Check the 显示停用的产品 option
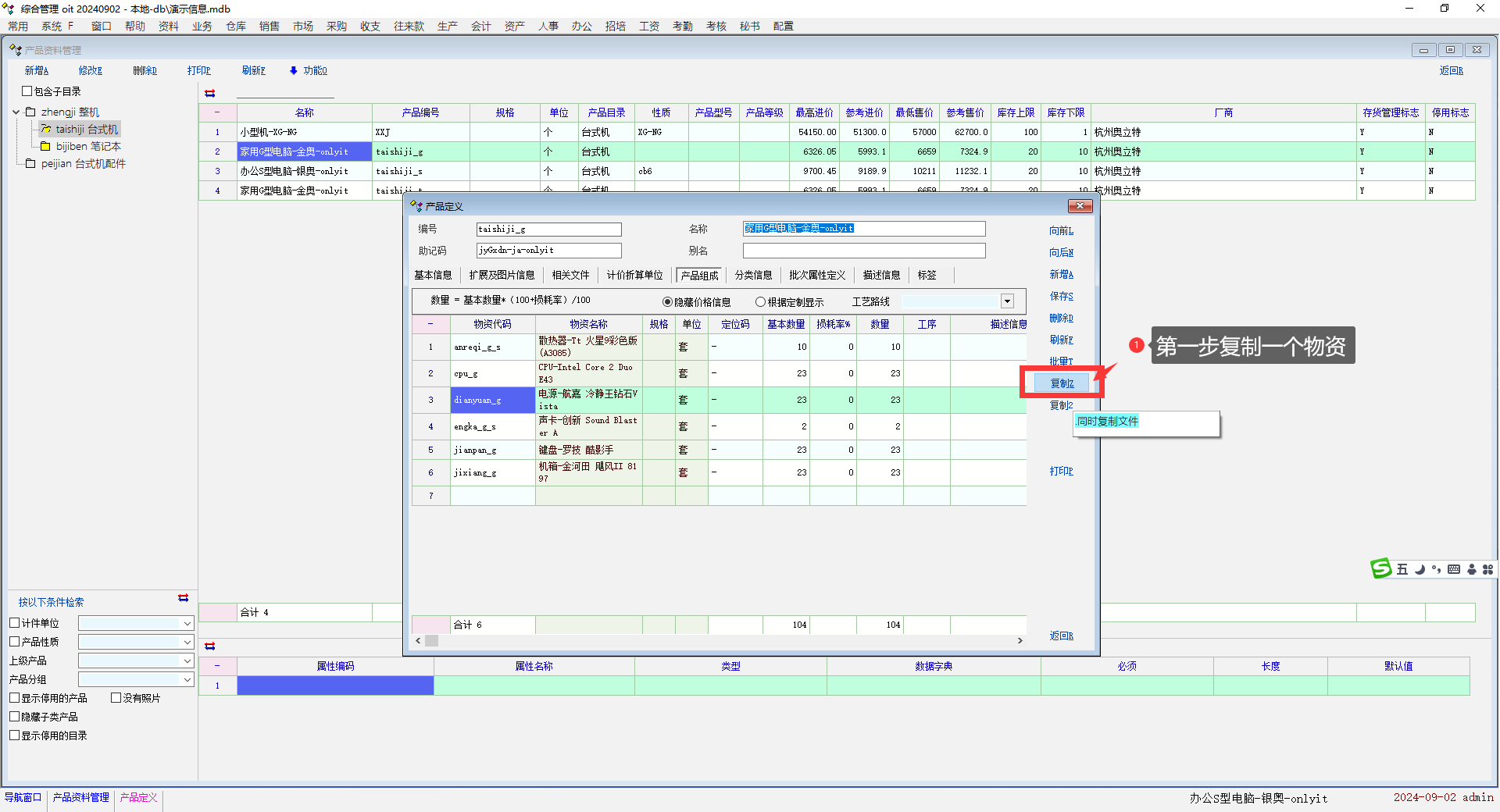The height and width of the screenshot is (812, 1500). pos(15,698)
